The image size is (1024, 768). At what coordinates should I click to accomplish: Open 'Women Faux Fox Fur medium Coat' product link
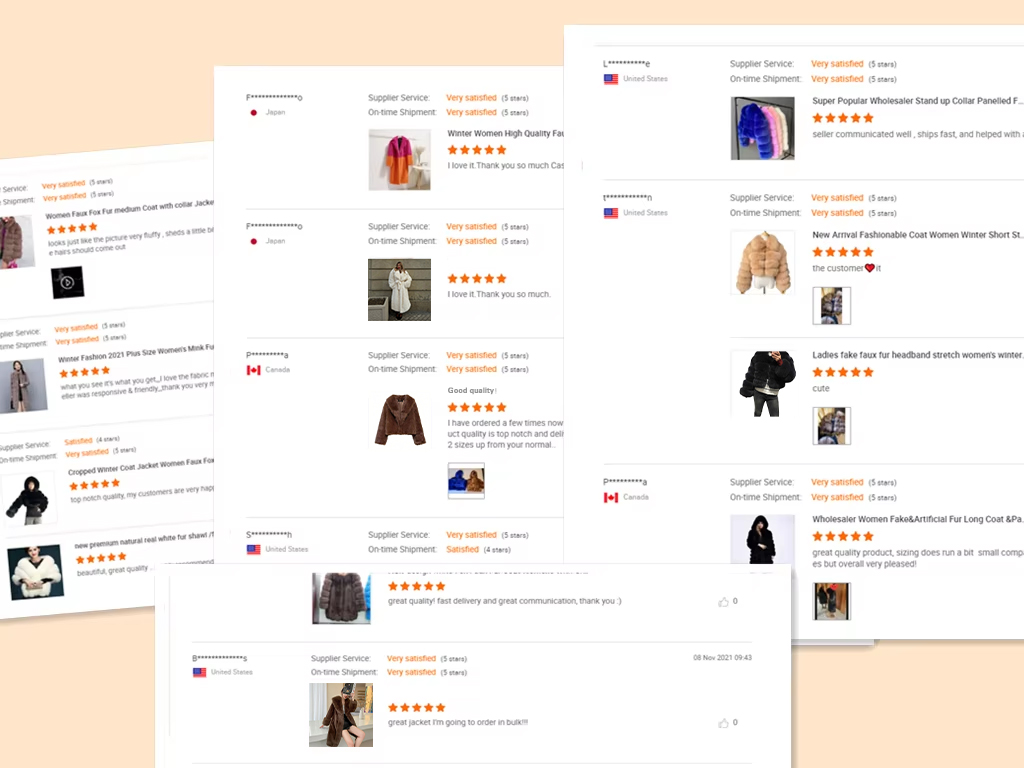point(129,209)
